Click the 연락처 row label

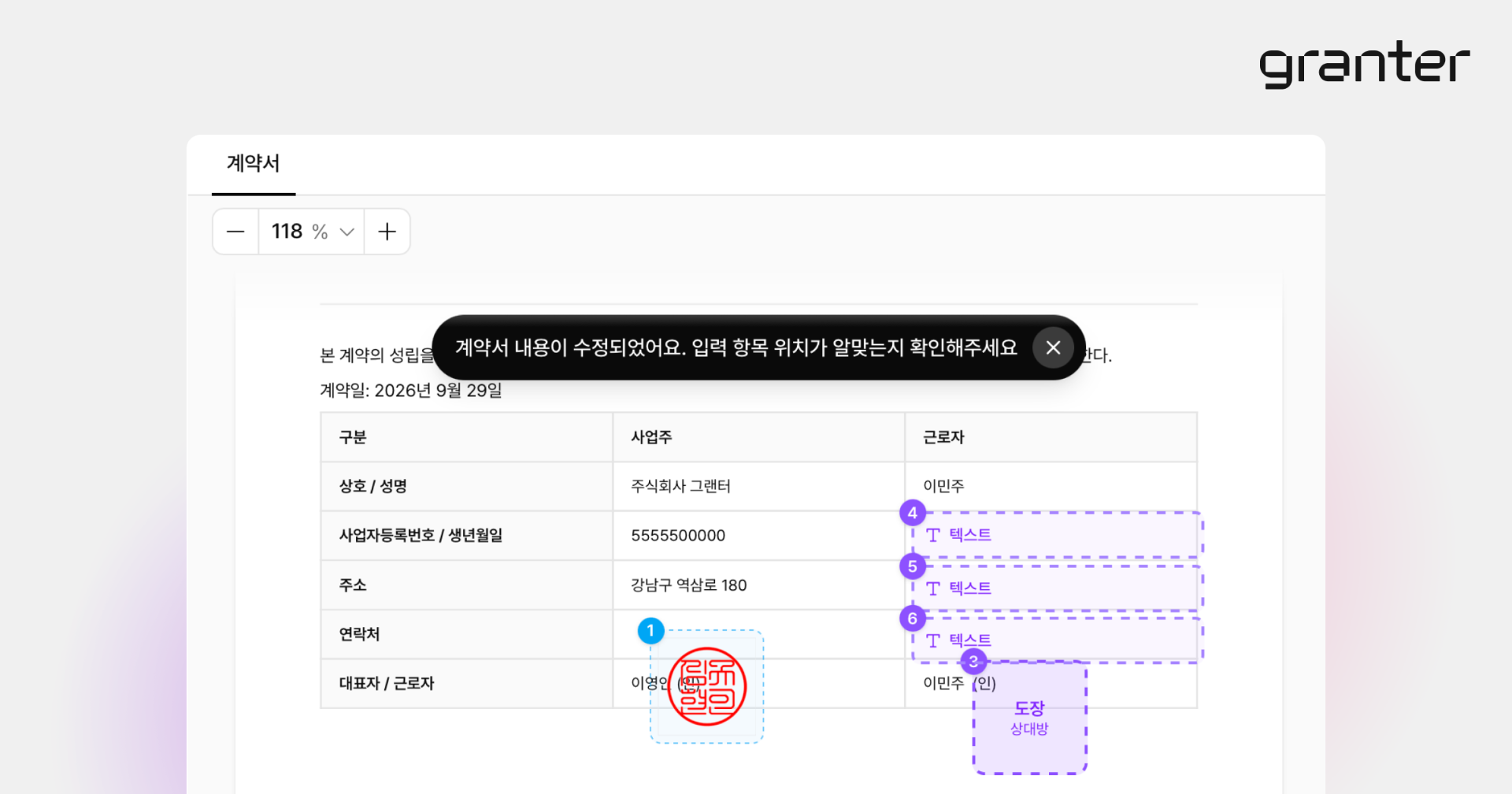point(359,634)
